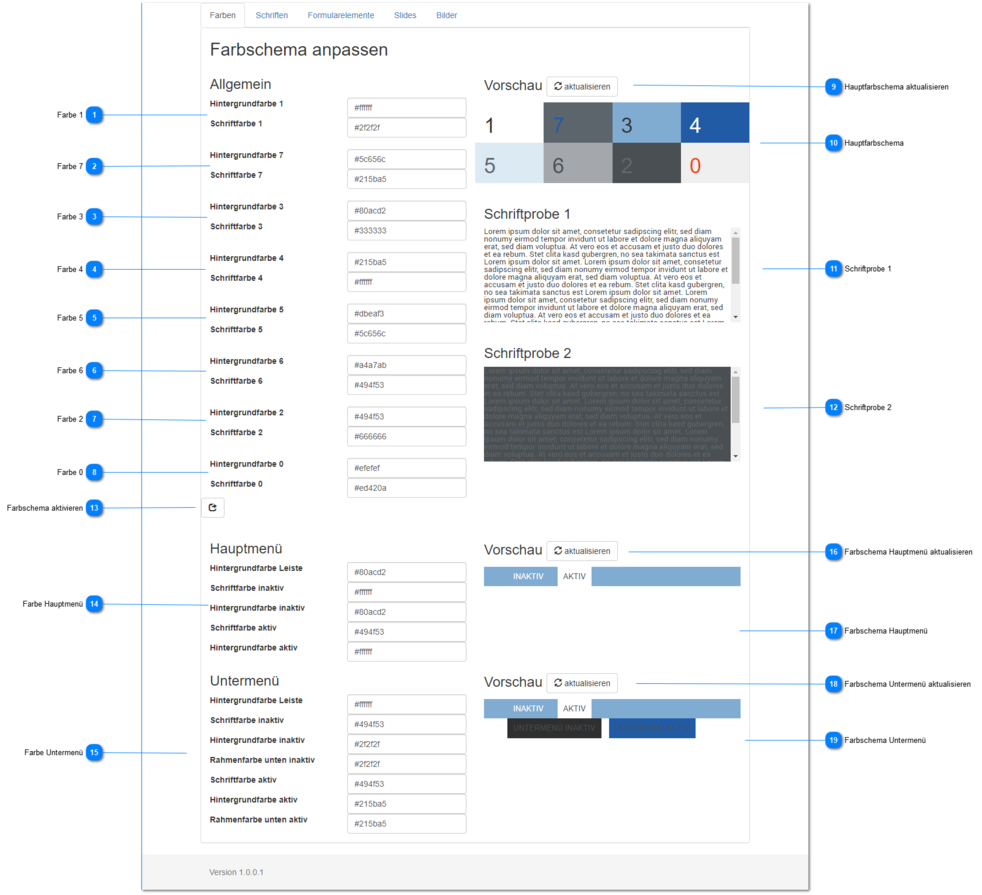Viewport: 982px width, 895px height.
Task: Click the Farbschema aktivieren icon button
Action: click(x=212, y=507)
